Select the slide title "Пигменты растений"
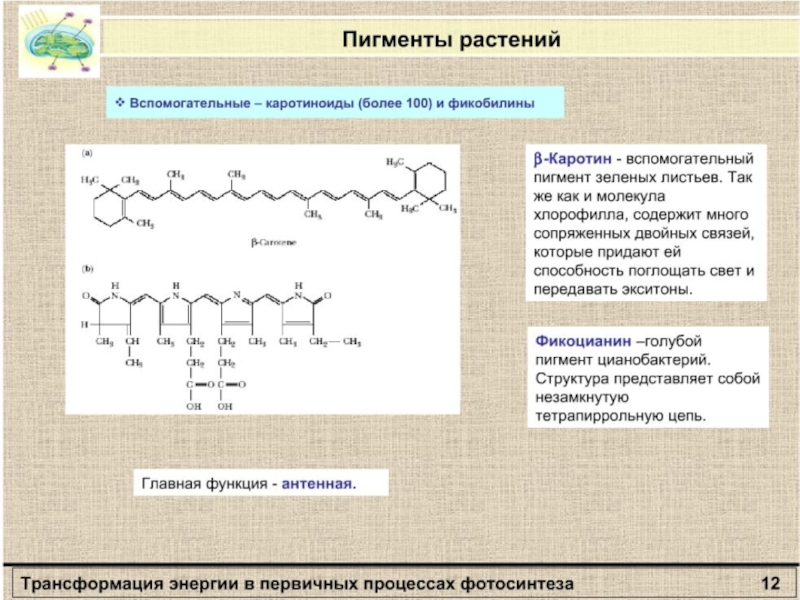The height and width of the screenshot is (600, 800). pos(452,39)
